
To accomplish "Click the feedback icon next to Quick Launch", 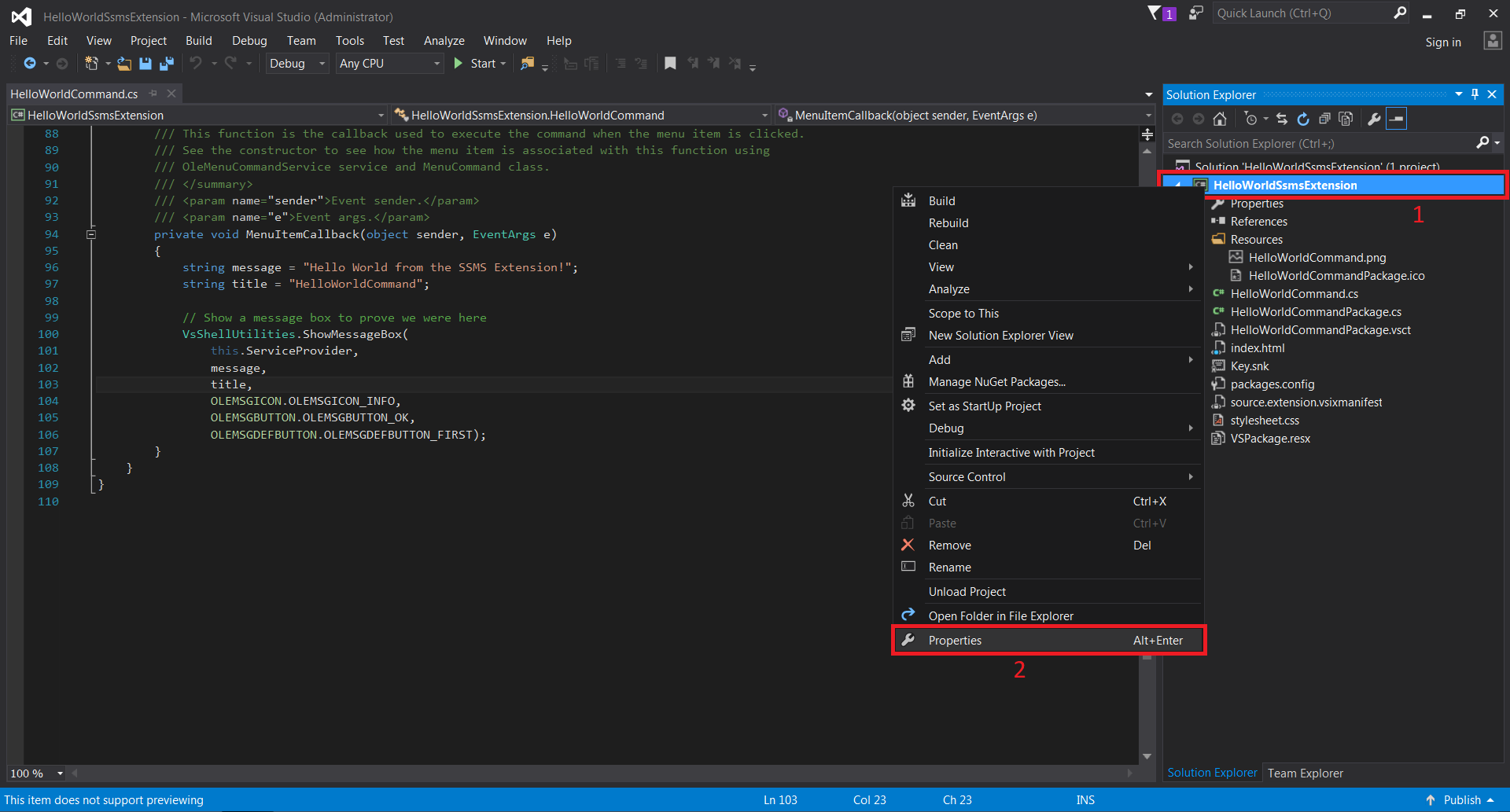I will 1195,13.
